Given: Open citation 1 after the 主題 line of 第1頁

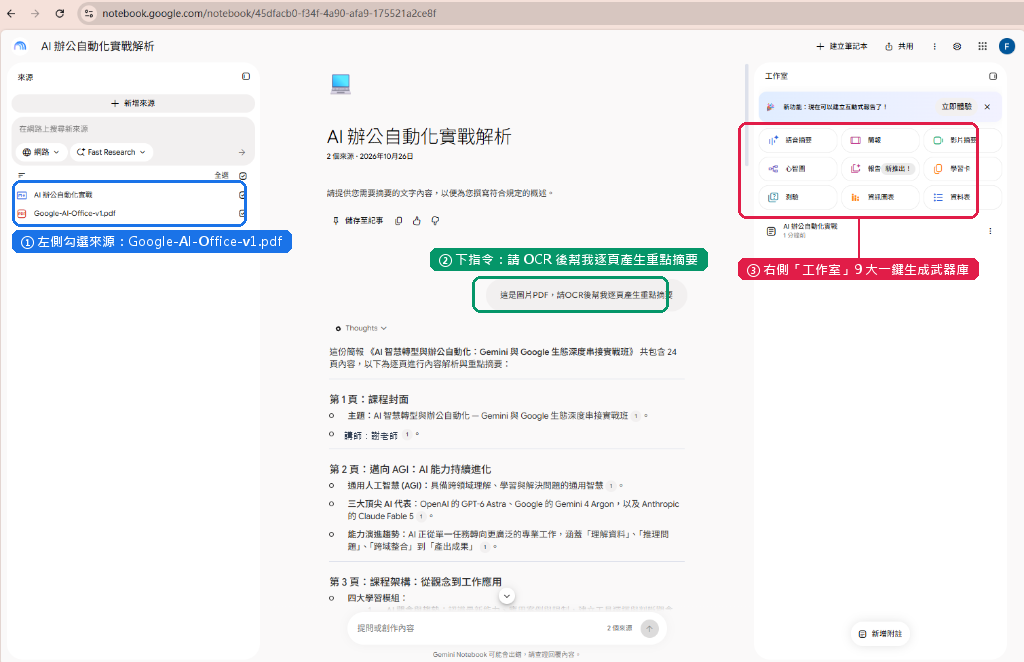Looking at the screenshot, I should (x=636, y=416).
